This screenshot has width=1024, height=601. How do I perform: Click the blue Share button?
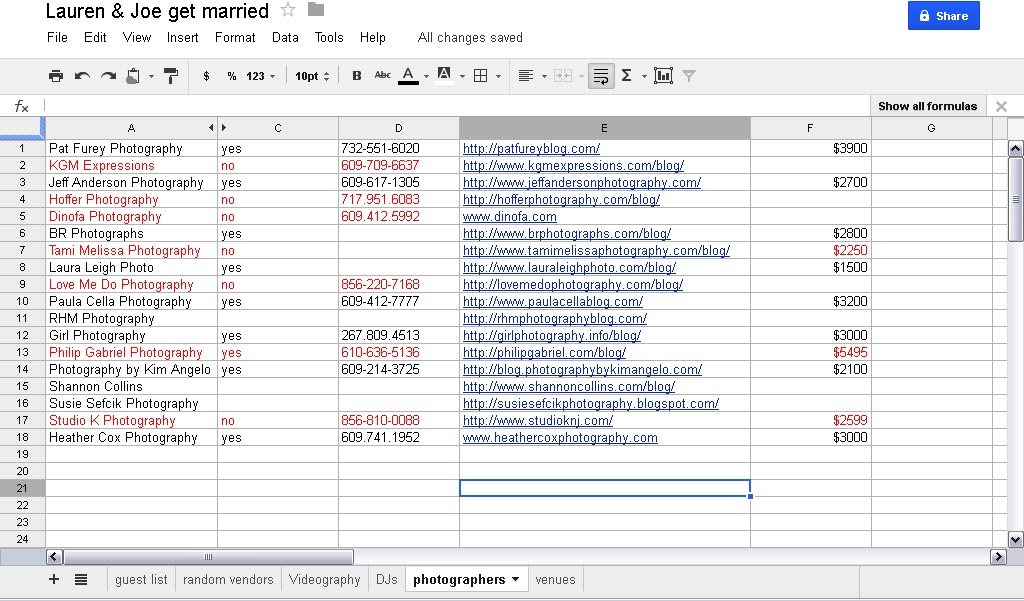[x=943, y=16]
